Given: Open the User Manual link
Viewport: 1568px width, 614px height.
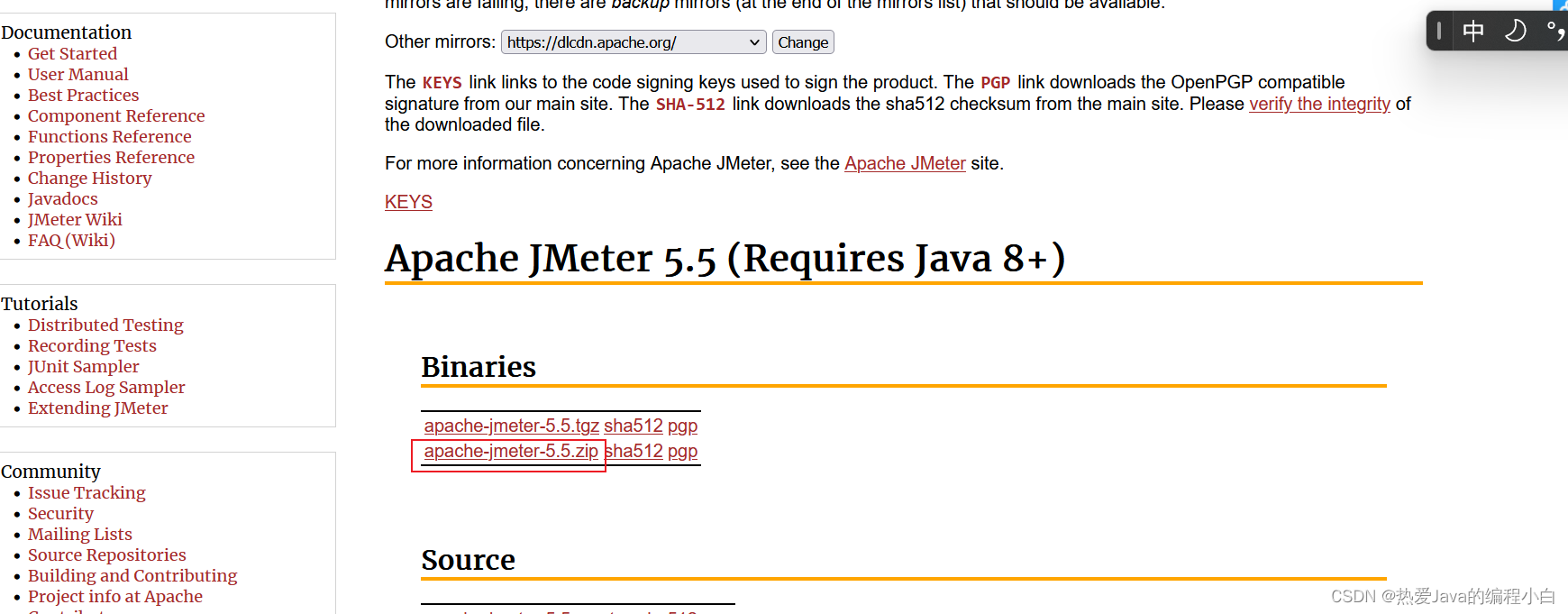Looking at the screenshot, I should (77, 75).
